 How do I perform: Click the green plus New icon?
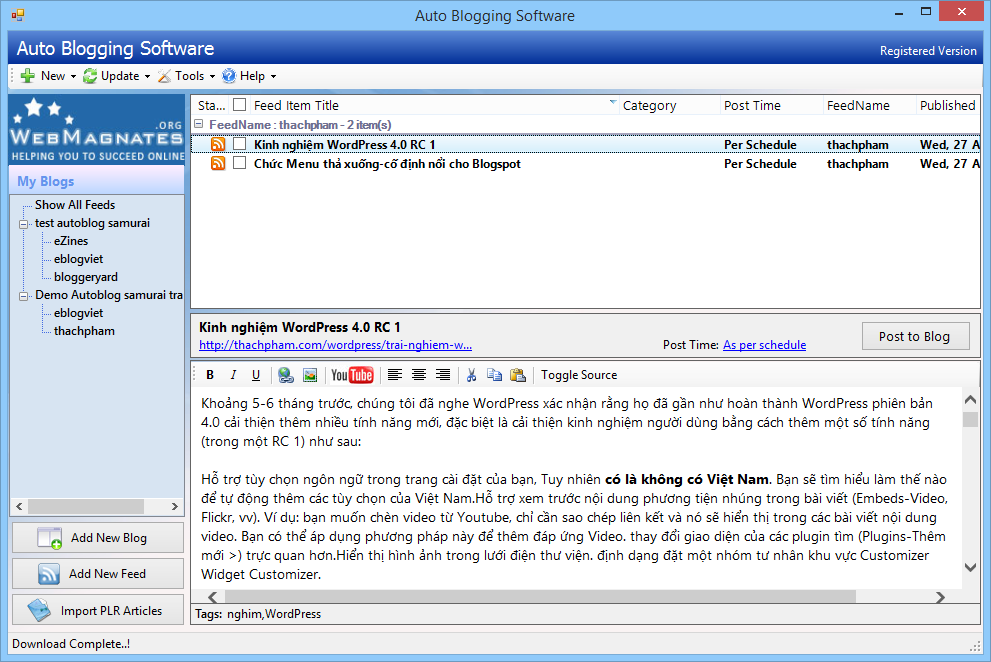pyautogui.click(x=28, y=76)
